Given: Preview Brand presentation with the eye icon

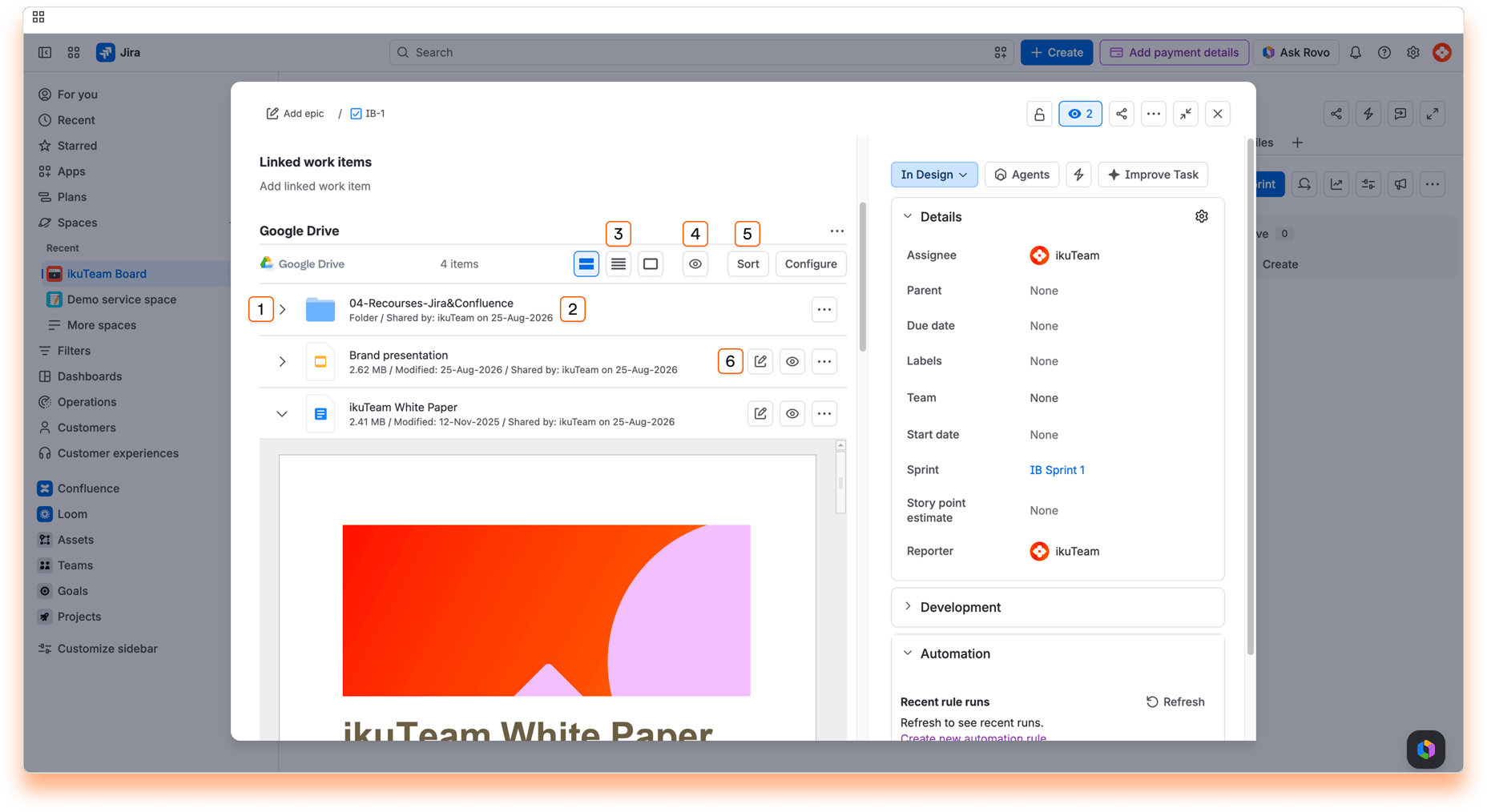Looking at the screenshot, I should (x=792, y=361).
